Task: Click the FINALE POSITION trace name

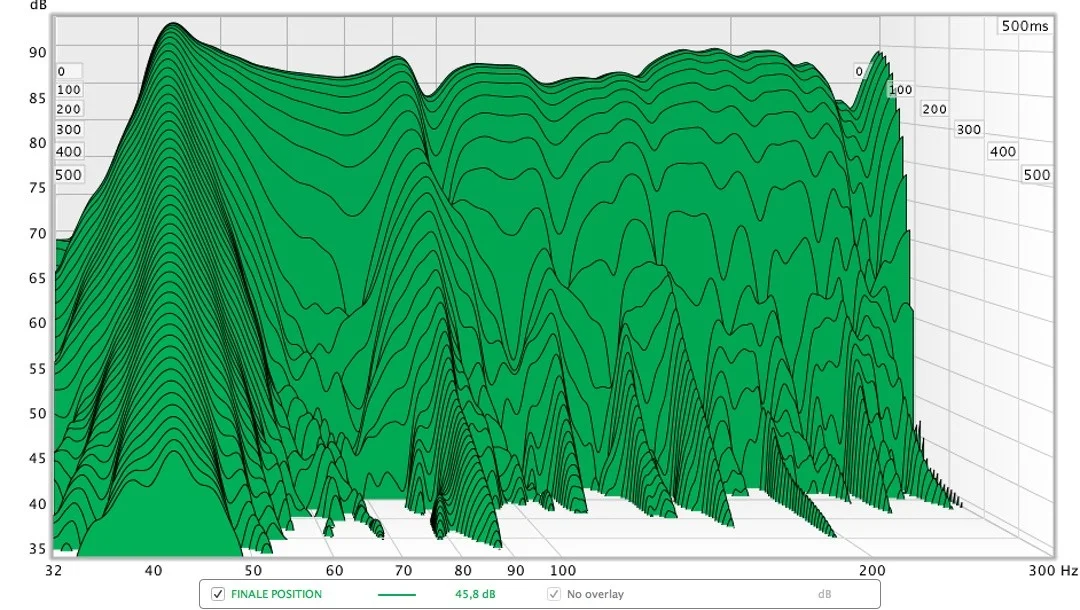Action: pos(276,594)
